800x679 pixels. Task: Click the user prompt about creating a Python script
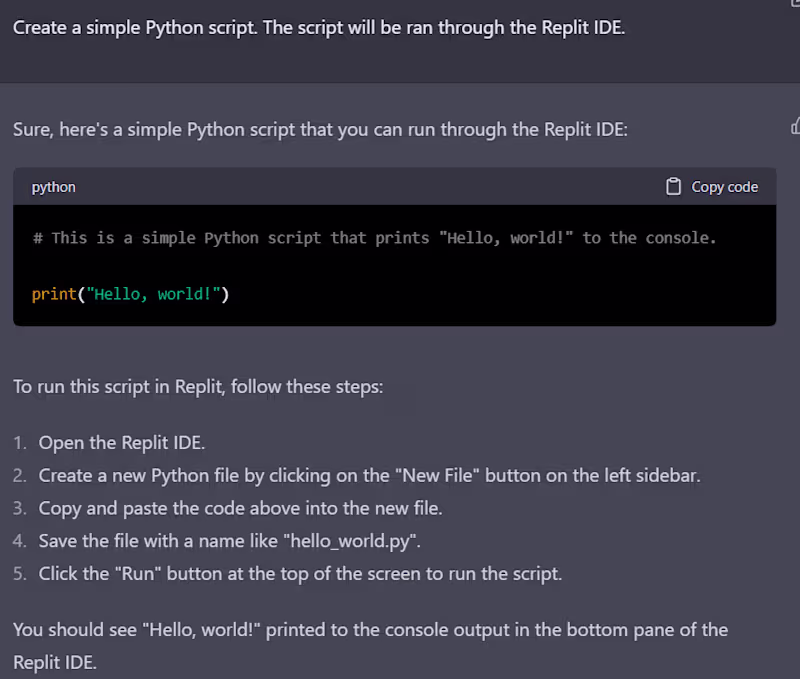pyautogui.click(x=319, y=28)
